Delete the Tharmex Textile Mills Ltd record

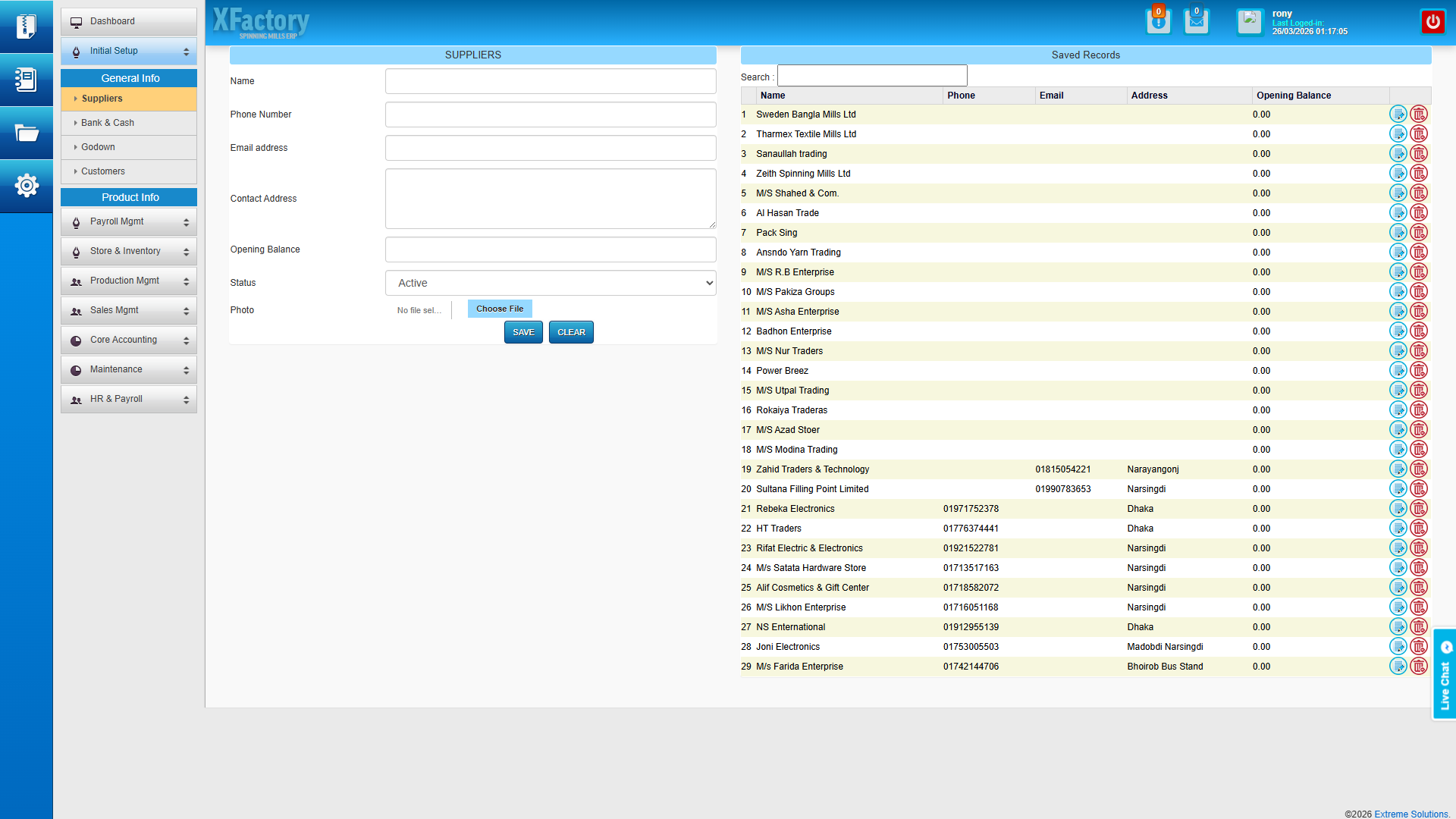click(x=1418, y=134)
